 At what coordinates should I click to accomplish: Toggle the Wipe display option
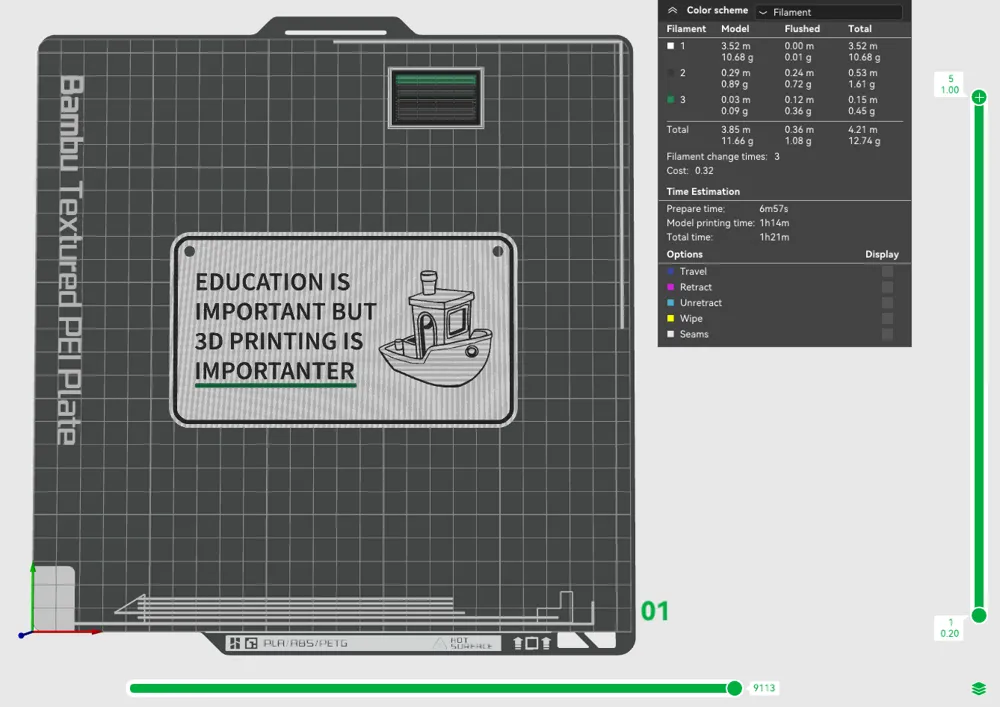pyautogui.click(x=886, y=318)
